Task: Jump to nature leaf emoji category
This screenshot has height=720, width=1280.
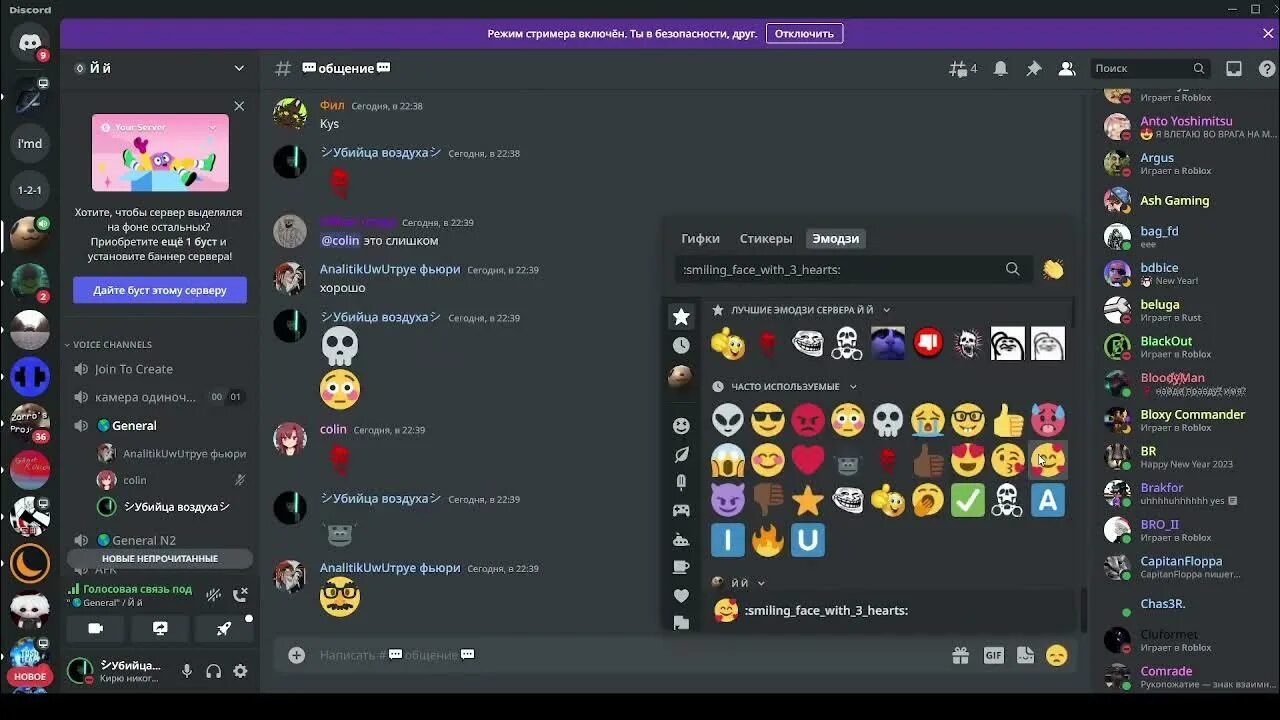Action: tap(681, 454)
